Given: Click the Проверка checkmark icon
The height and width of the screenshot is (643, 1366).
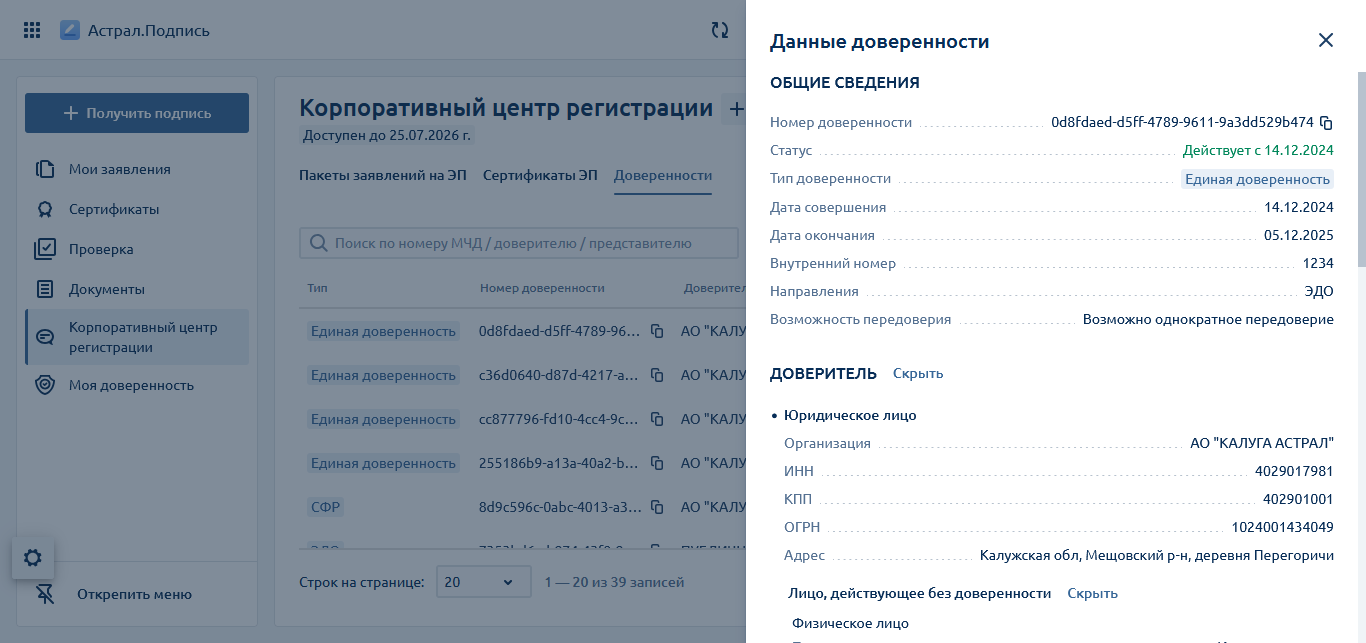Looking at the screenshot, I should pos(44,249).
